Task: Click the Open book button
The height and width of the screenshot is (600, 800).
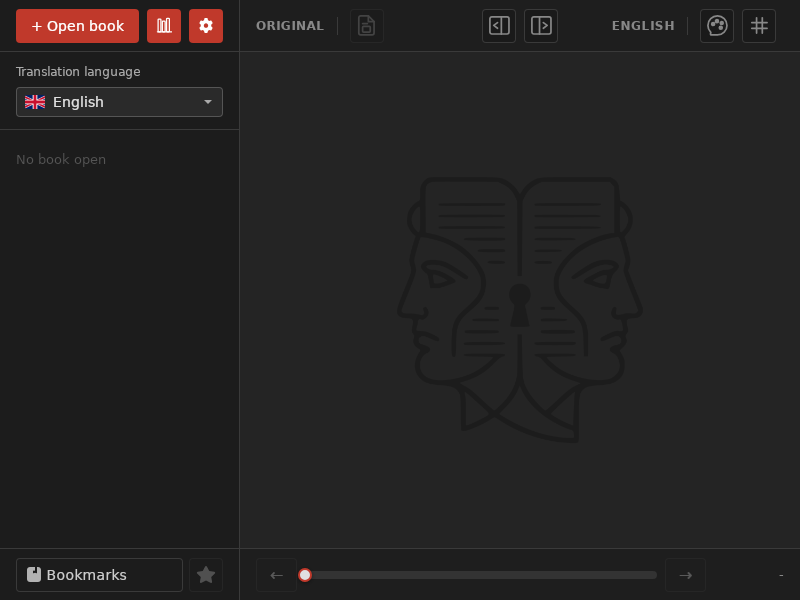Action: [x=77, y=26]
